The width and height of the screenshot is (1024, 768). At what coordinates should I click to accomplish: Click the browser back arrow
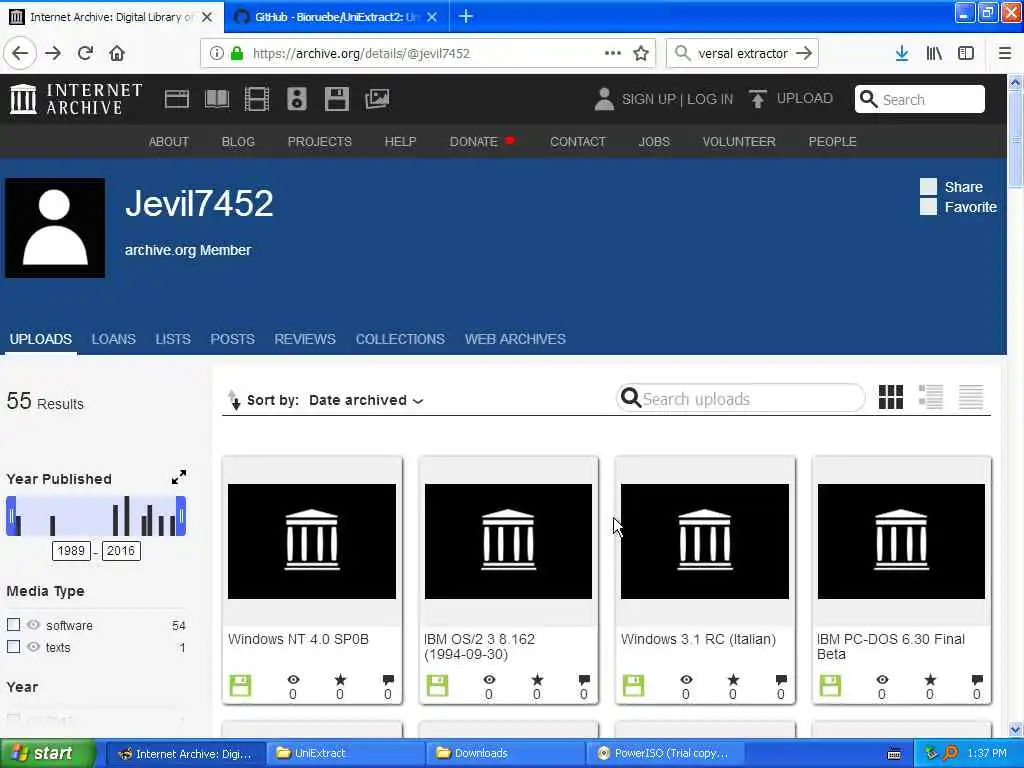click(20, 53)
